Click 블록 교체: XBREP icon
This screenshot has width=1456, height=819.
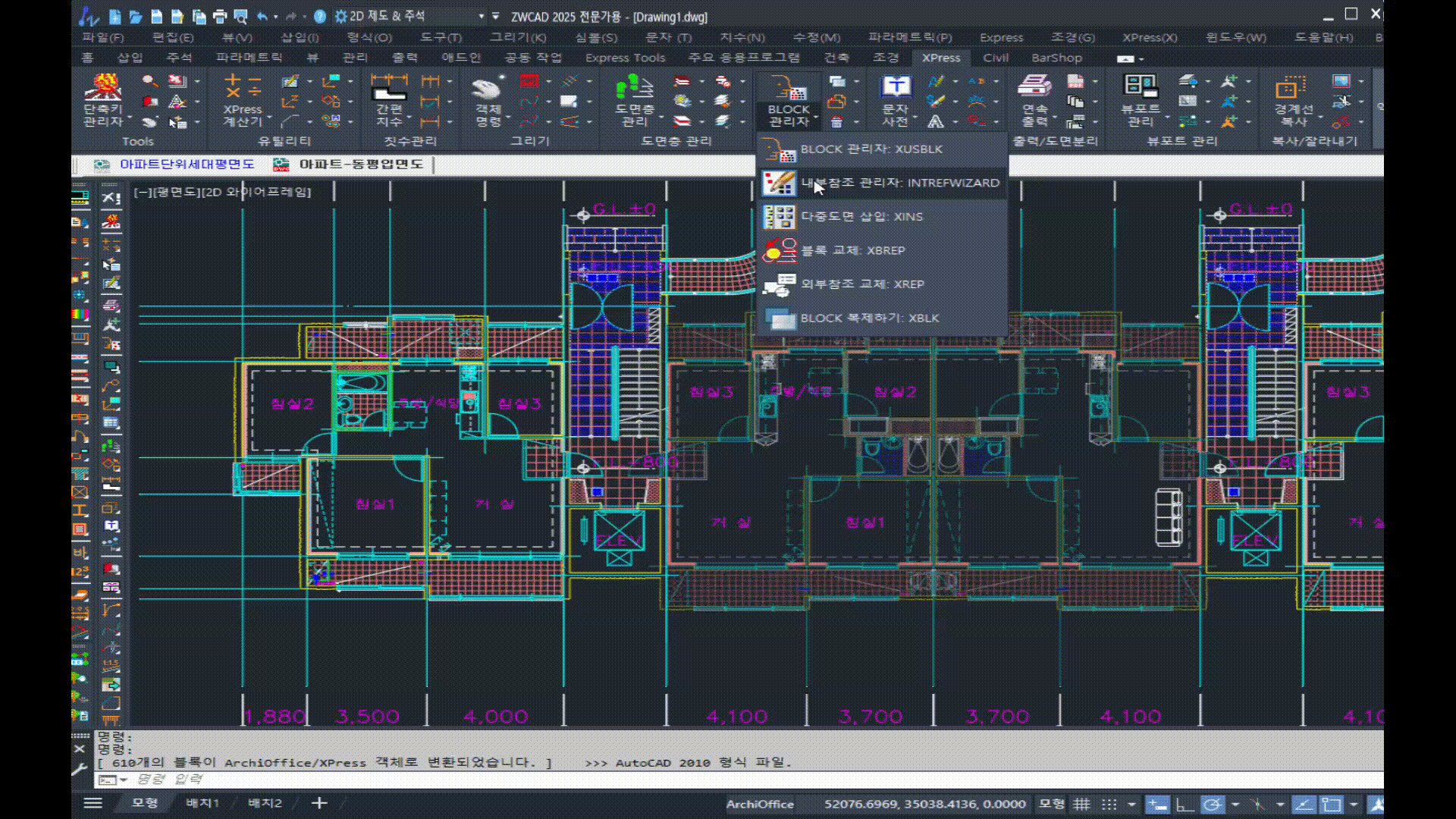779,250
